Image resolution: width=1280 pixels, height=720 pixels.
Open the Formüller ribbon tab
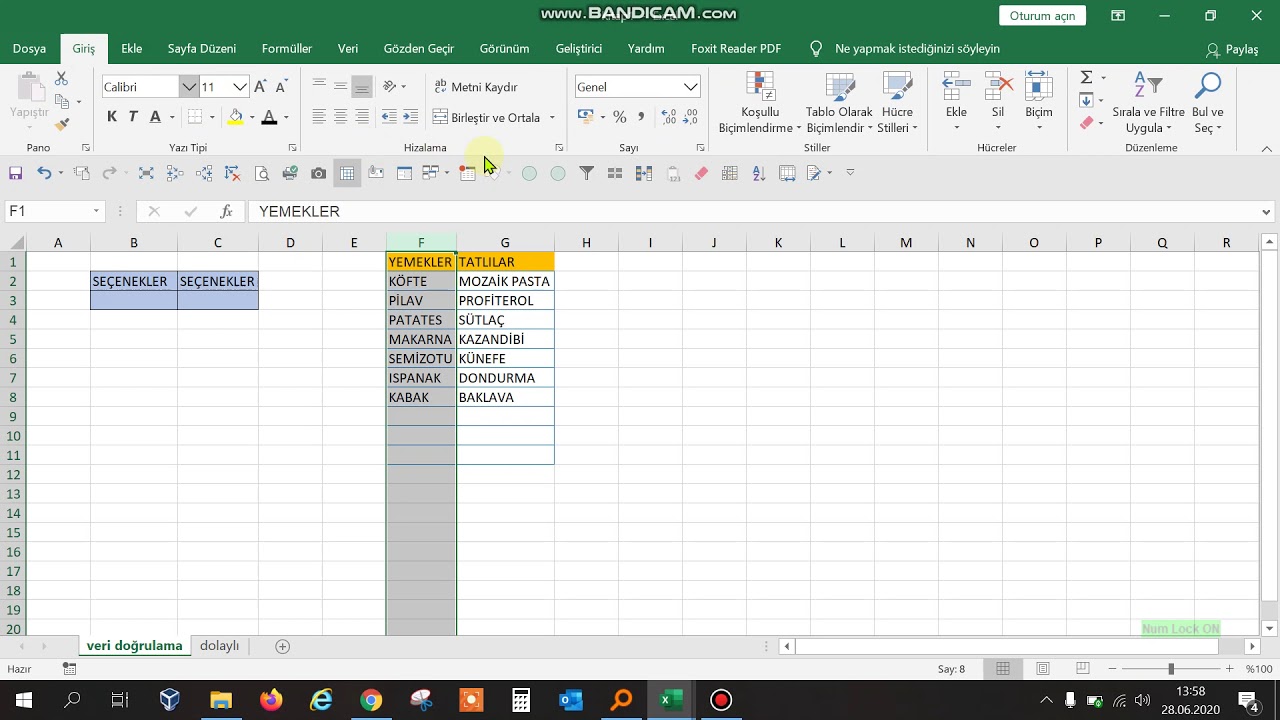coord(287,48)
